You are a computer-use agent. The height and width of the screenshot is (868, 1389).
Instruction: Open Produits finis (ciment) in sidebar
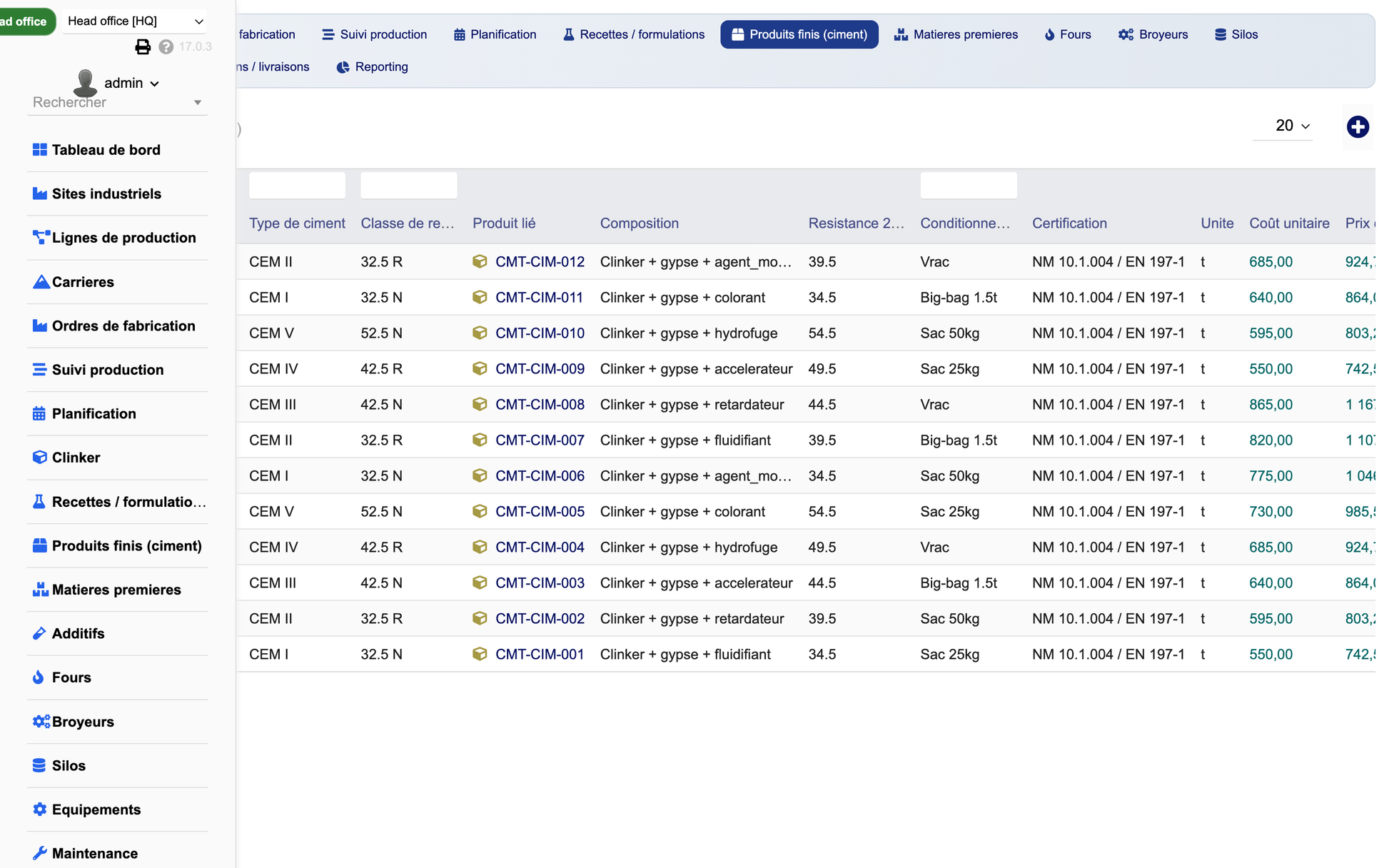tap(117, 546)
